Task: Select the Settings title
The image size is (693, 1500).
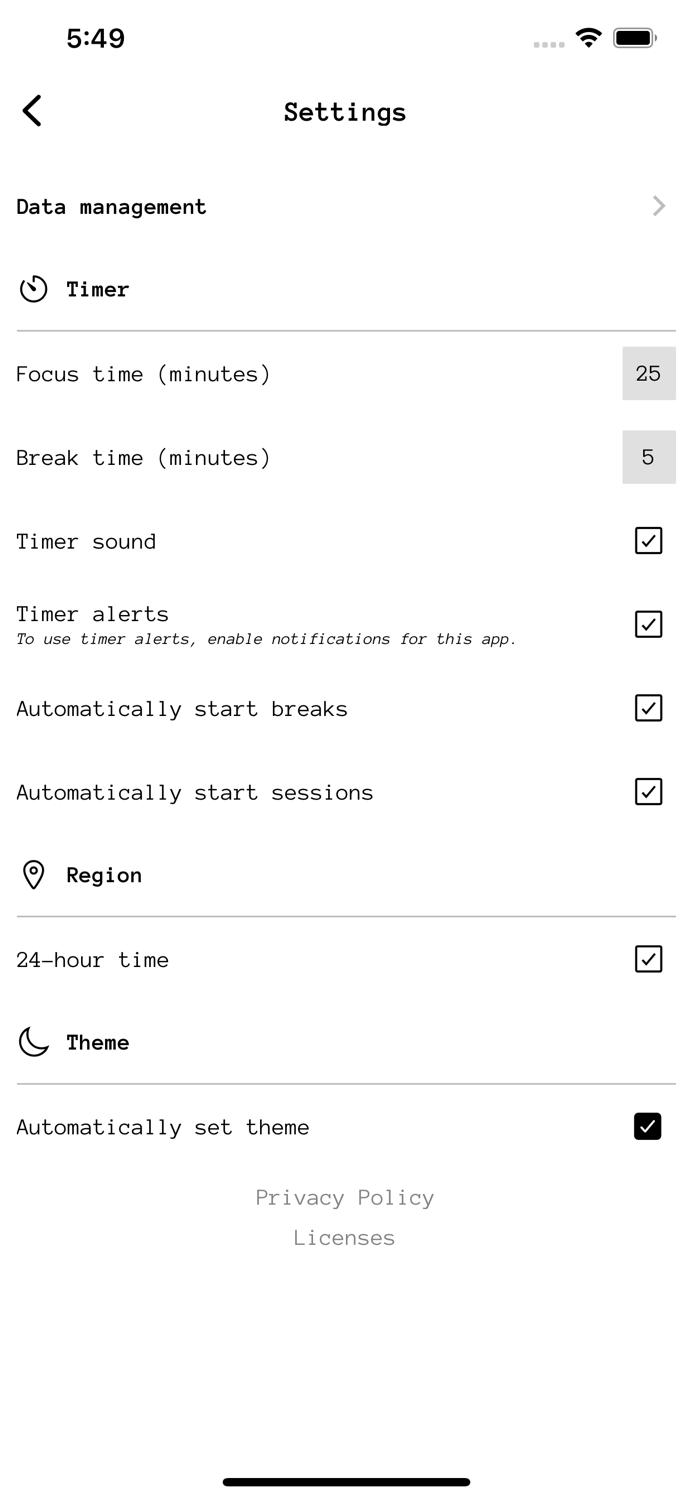Action: coord(345,112)
